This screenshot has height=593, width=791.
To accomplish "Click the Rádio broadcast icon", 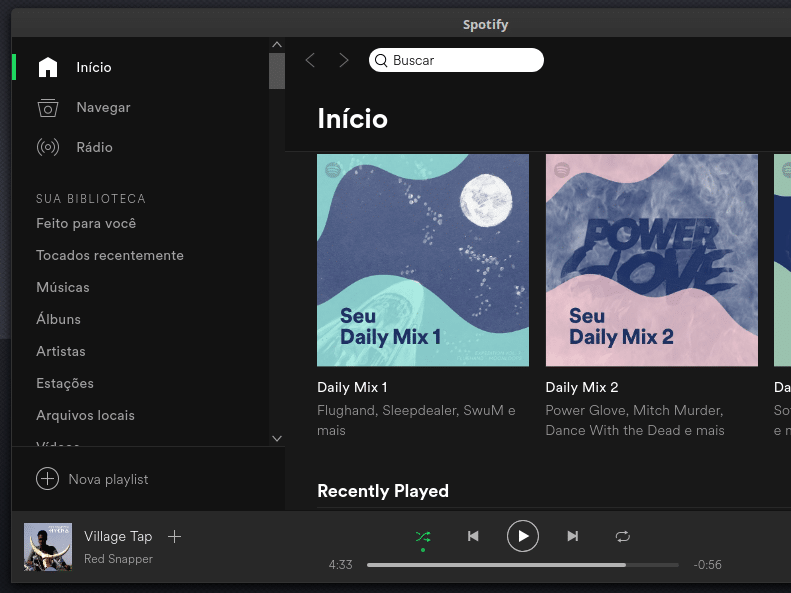I will (48, 147).
